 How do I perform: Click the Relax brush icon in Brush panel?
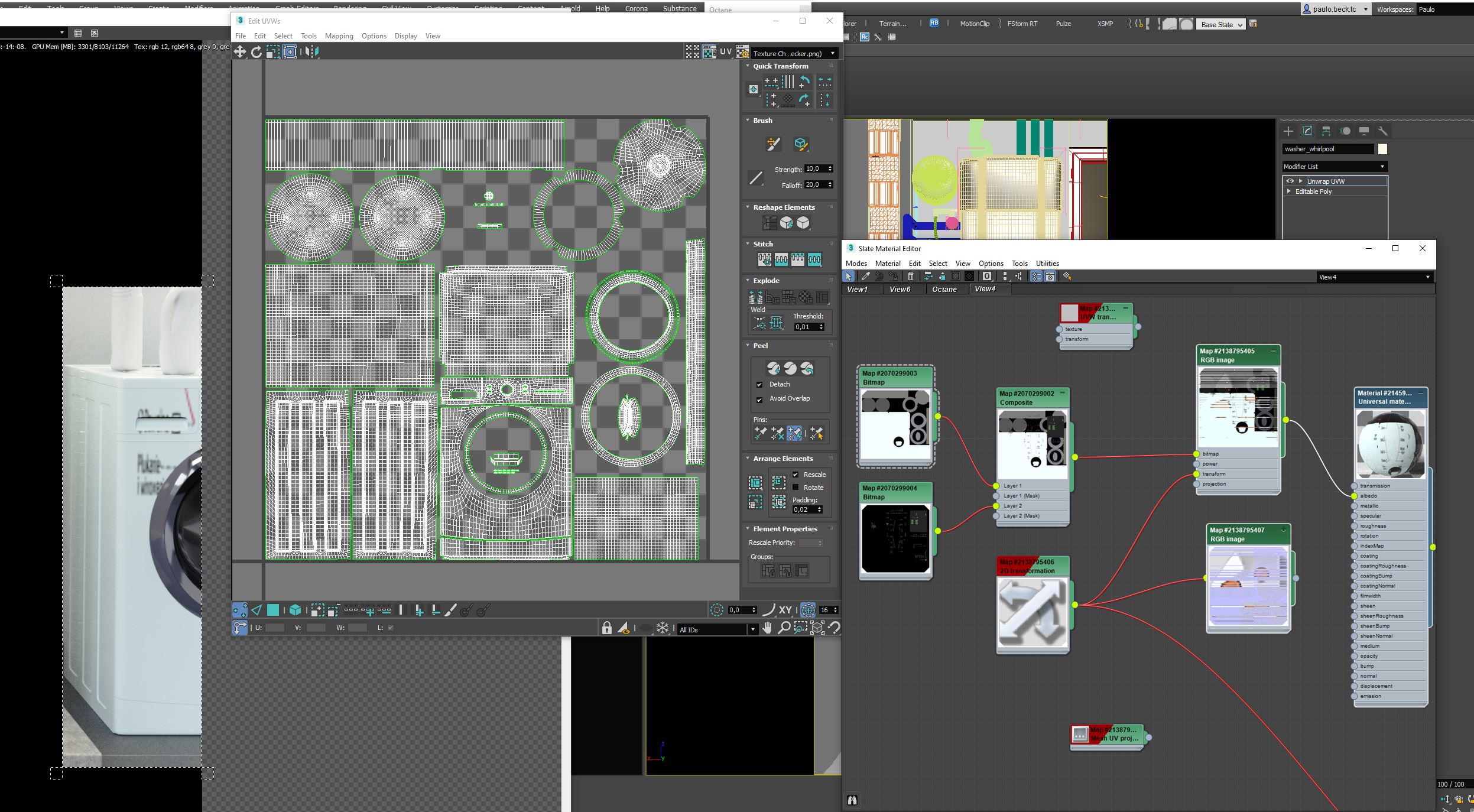(x=800, y=144)
